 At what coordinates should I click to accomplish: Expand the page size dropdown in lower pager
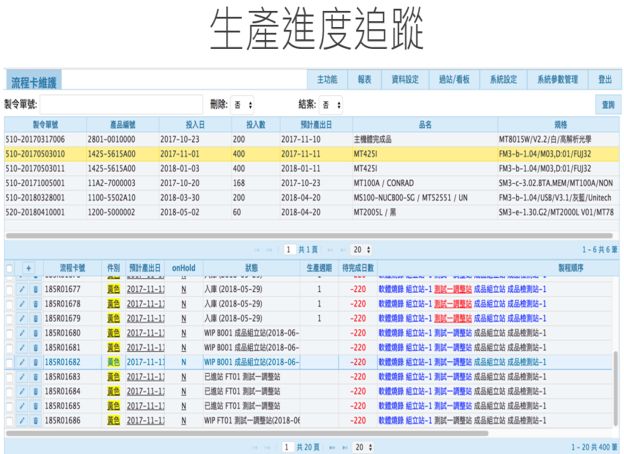(354, 444)
